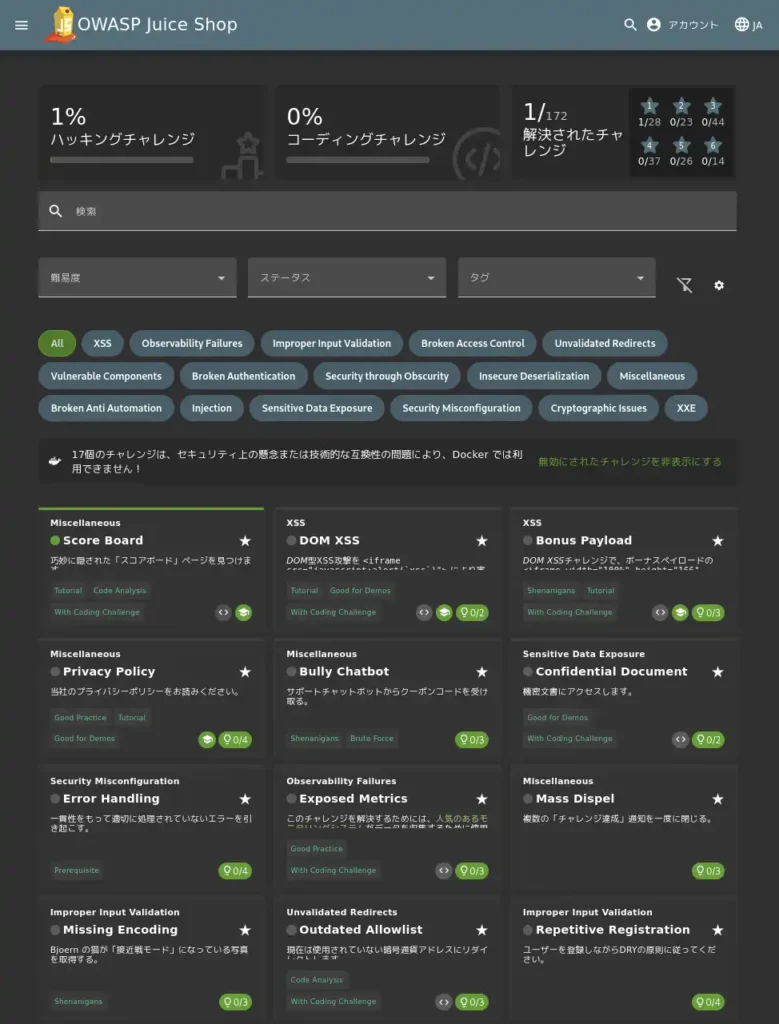Open Outdated Allowlist coding challenge icon
779x1024 pixels.
click(x=444, y=1002)
